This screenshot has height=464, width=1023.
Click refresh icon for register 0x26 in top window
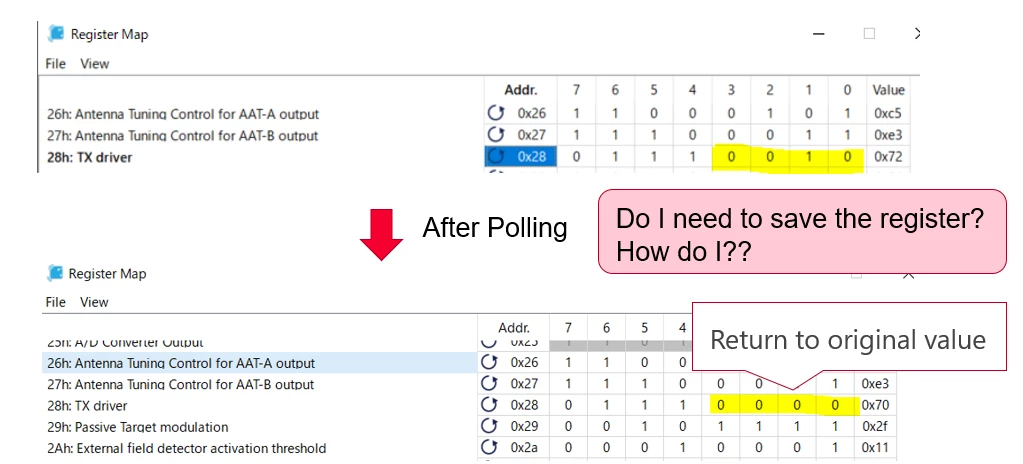(496, 113)
